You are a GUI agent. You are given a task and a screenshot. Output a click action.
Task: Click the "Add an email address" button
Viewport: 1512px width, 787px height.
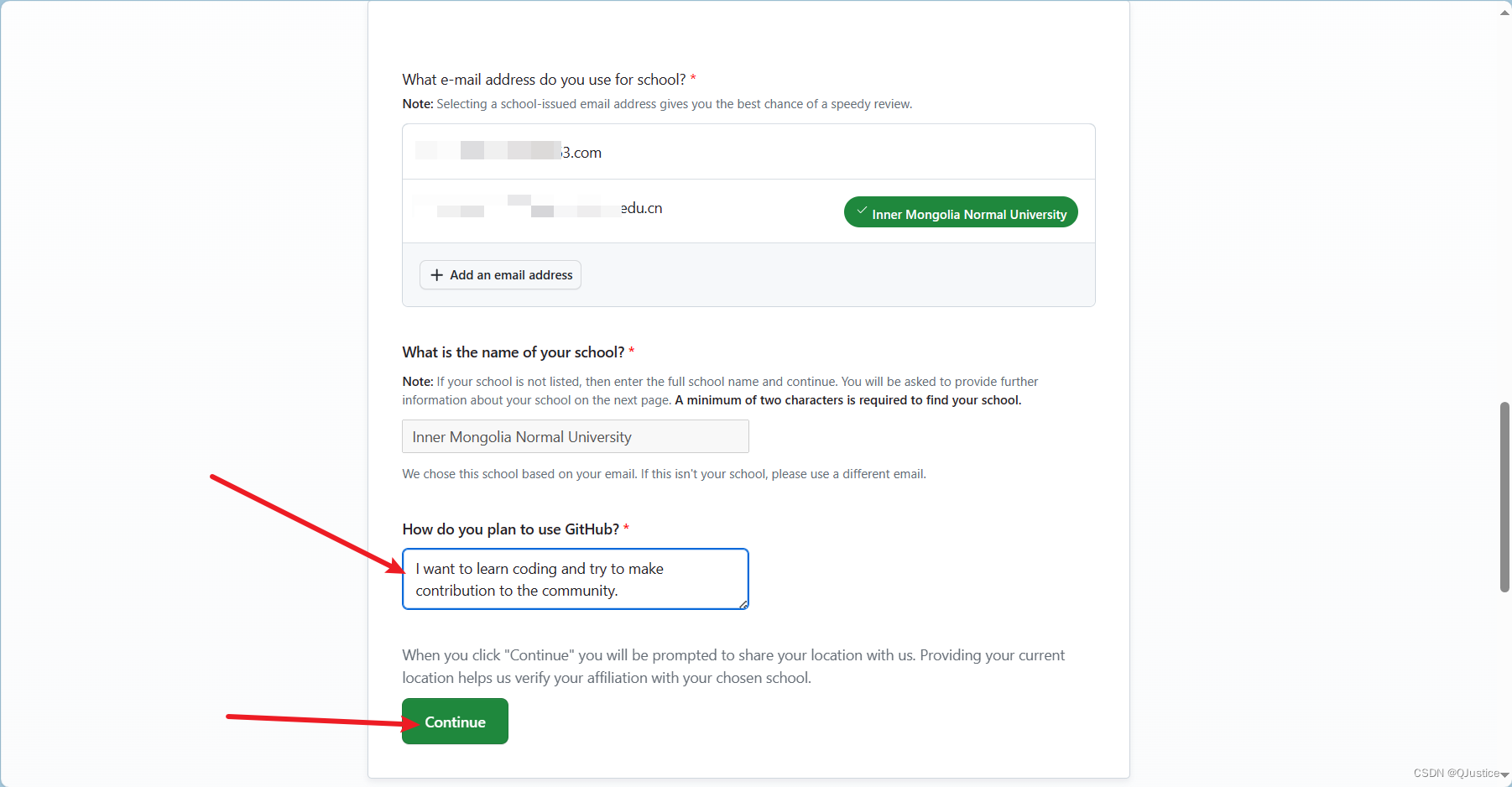point(500,274)
